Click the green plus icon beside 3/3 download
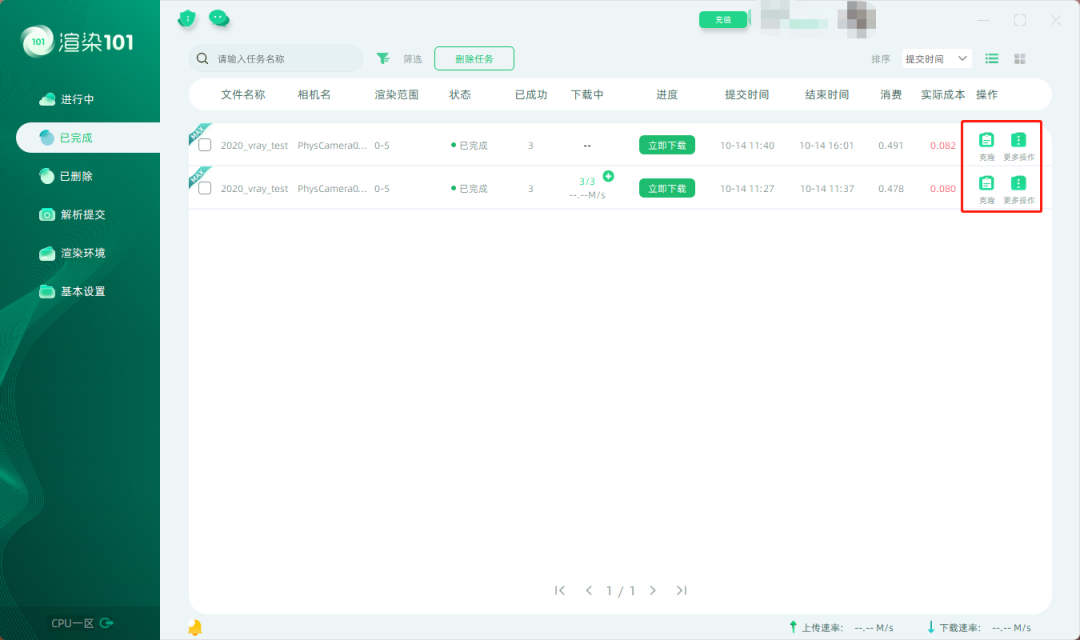1080x640 pixels. coord(608,177)
